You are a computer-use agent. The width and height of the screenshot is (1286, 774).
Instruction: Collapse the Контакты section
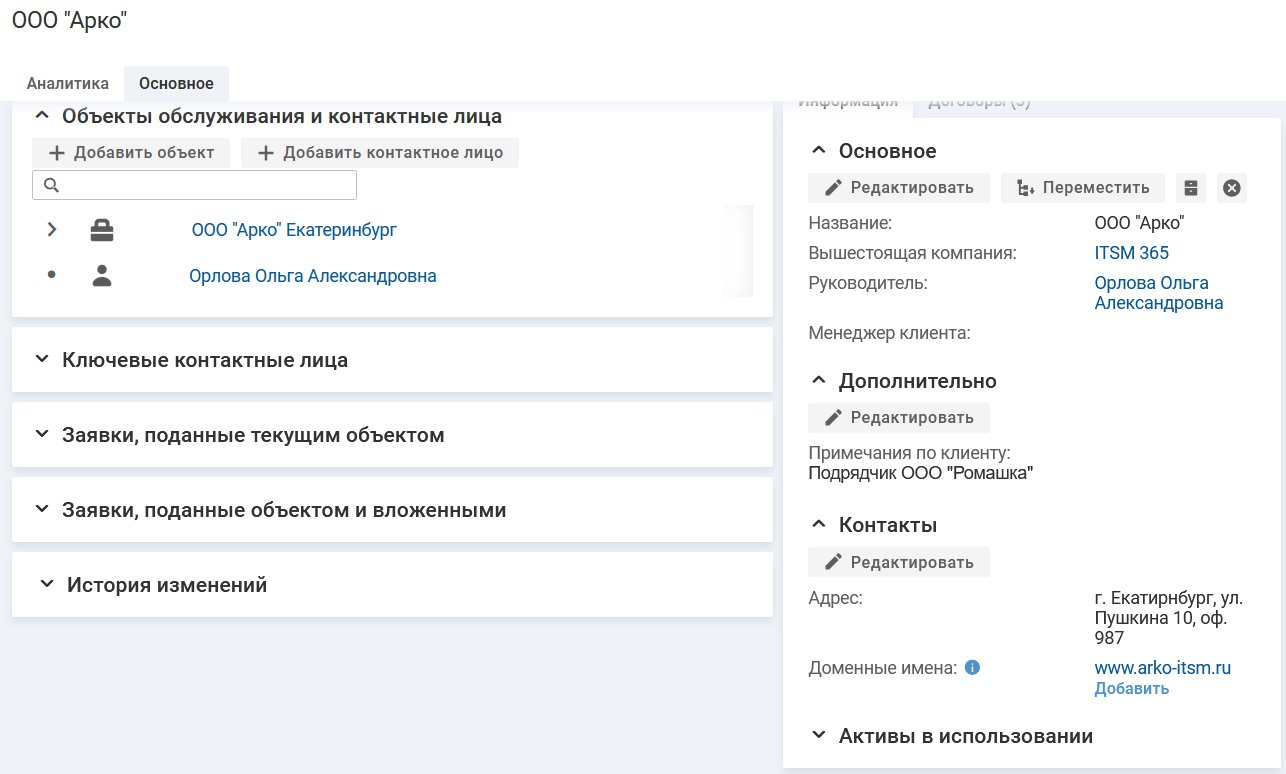(819, 525)
